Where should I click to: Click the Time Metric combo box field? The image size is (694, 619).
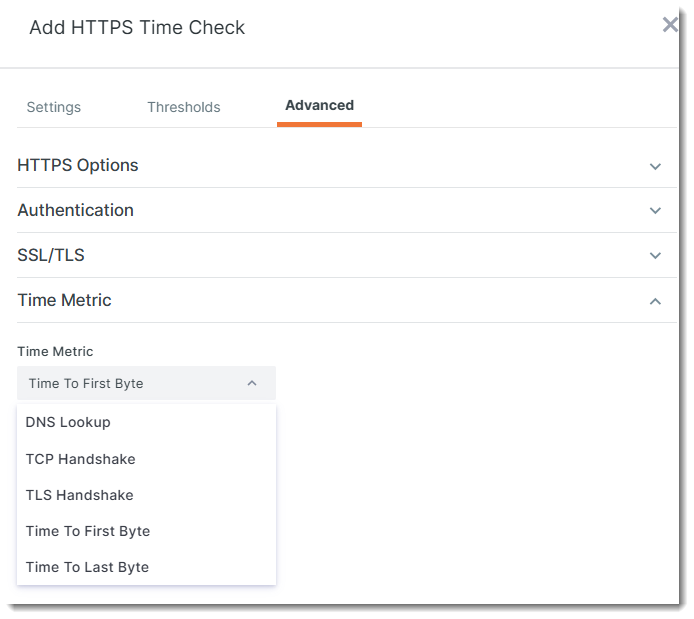click(130, 383)
